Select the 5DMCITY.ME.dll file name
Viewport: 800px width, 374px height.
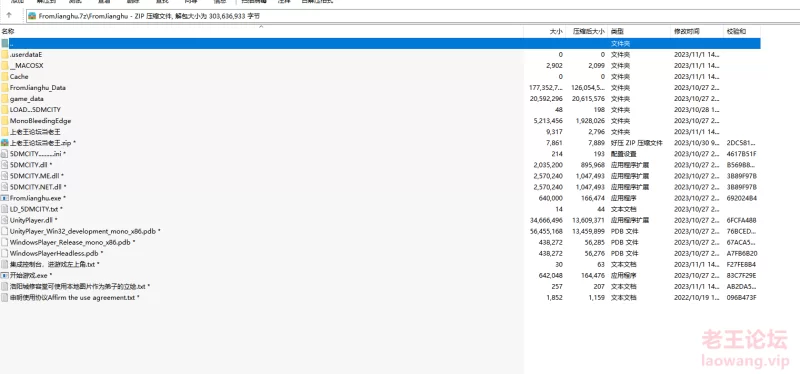click(37, 176)
